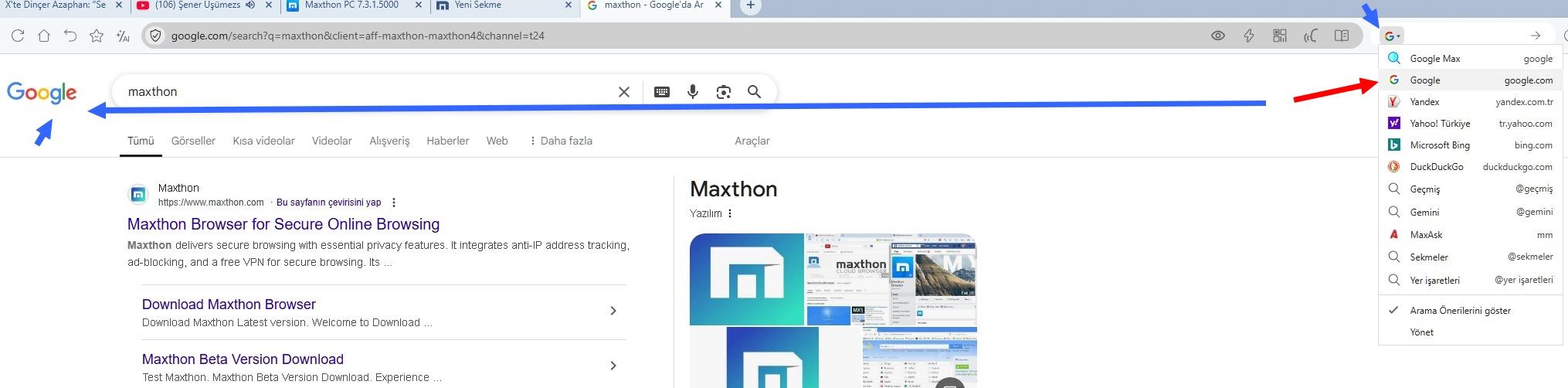
Task: Toggle Arama Önerilerini göster option
Action: coord(1470,311)
